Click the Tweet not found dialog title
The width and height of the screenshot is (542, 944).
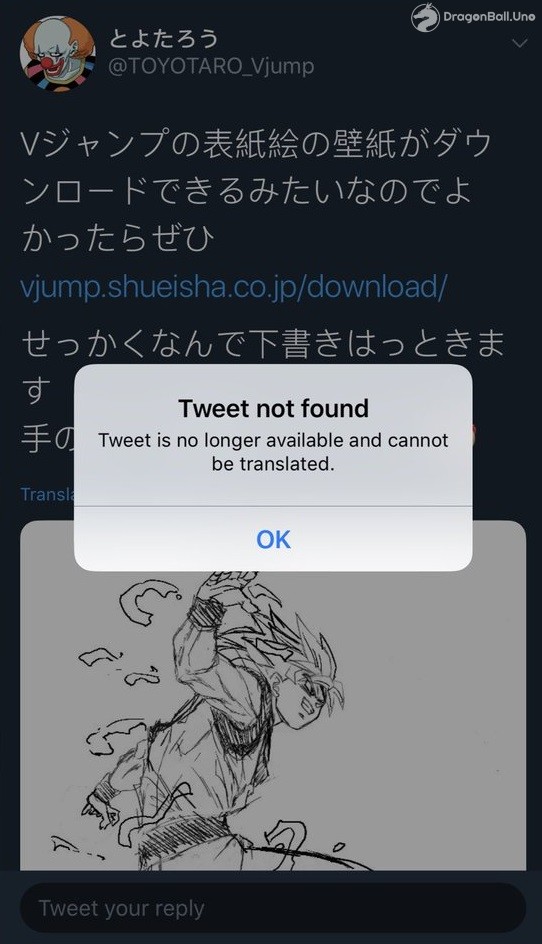point(273,408)
